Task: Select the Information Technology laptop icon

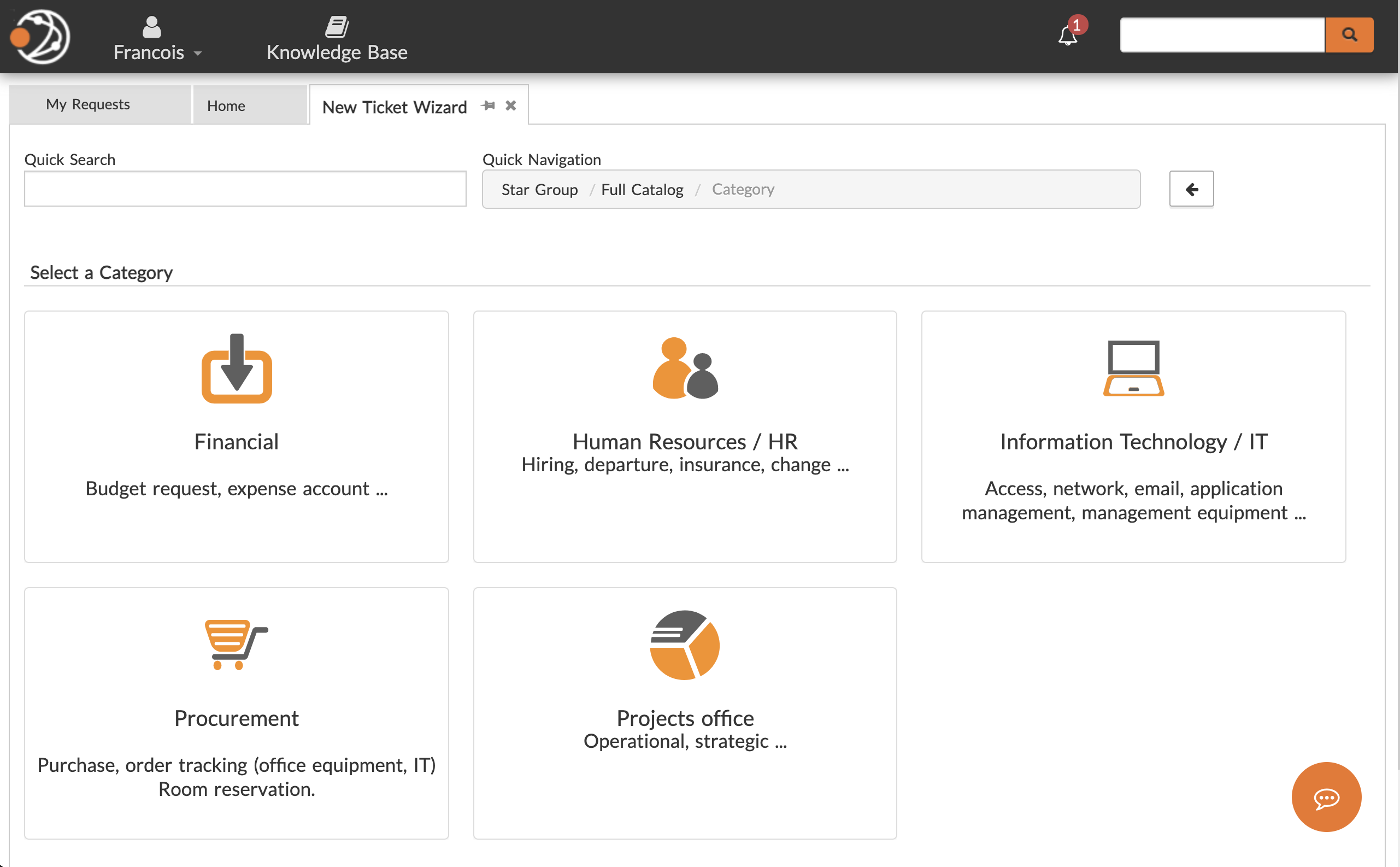Action: [1133, 368]
